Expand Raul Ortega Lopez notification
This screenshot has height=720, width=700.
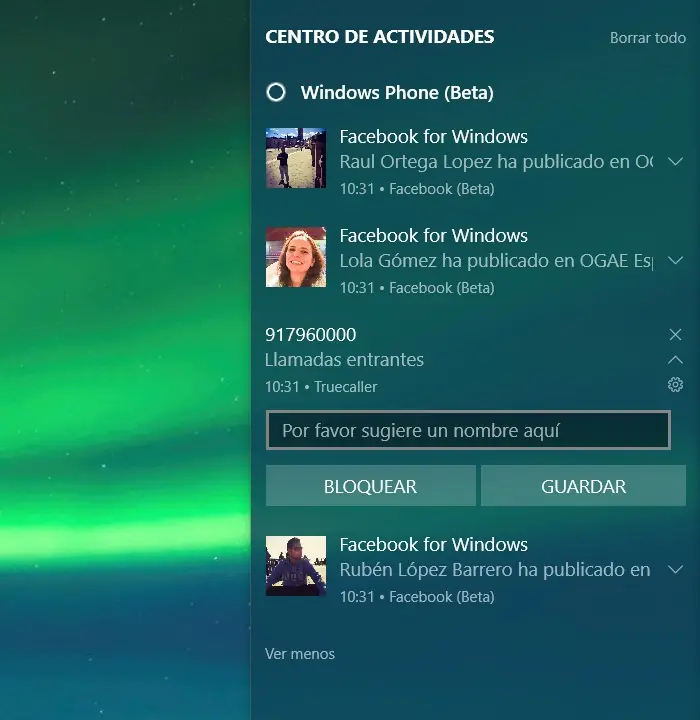[x=675, y=162]
